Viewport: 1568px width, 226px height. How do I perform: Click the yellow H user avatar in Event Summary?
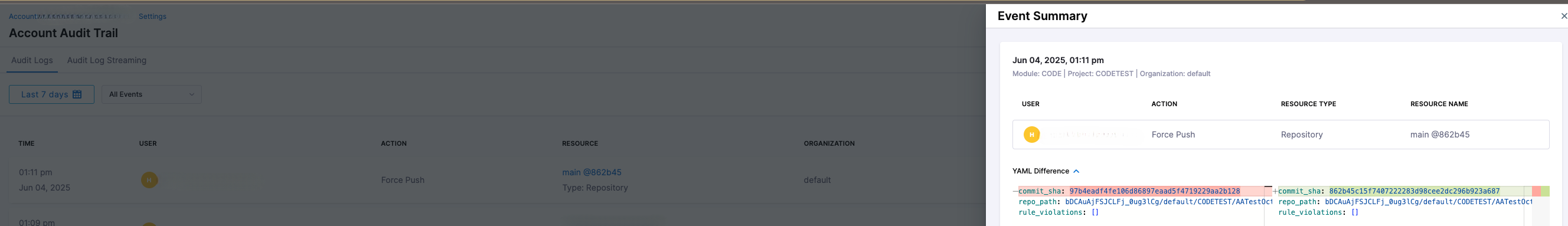[1031, 135]
